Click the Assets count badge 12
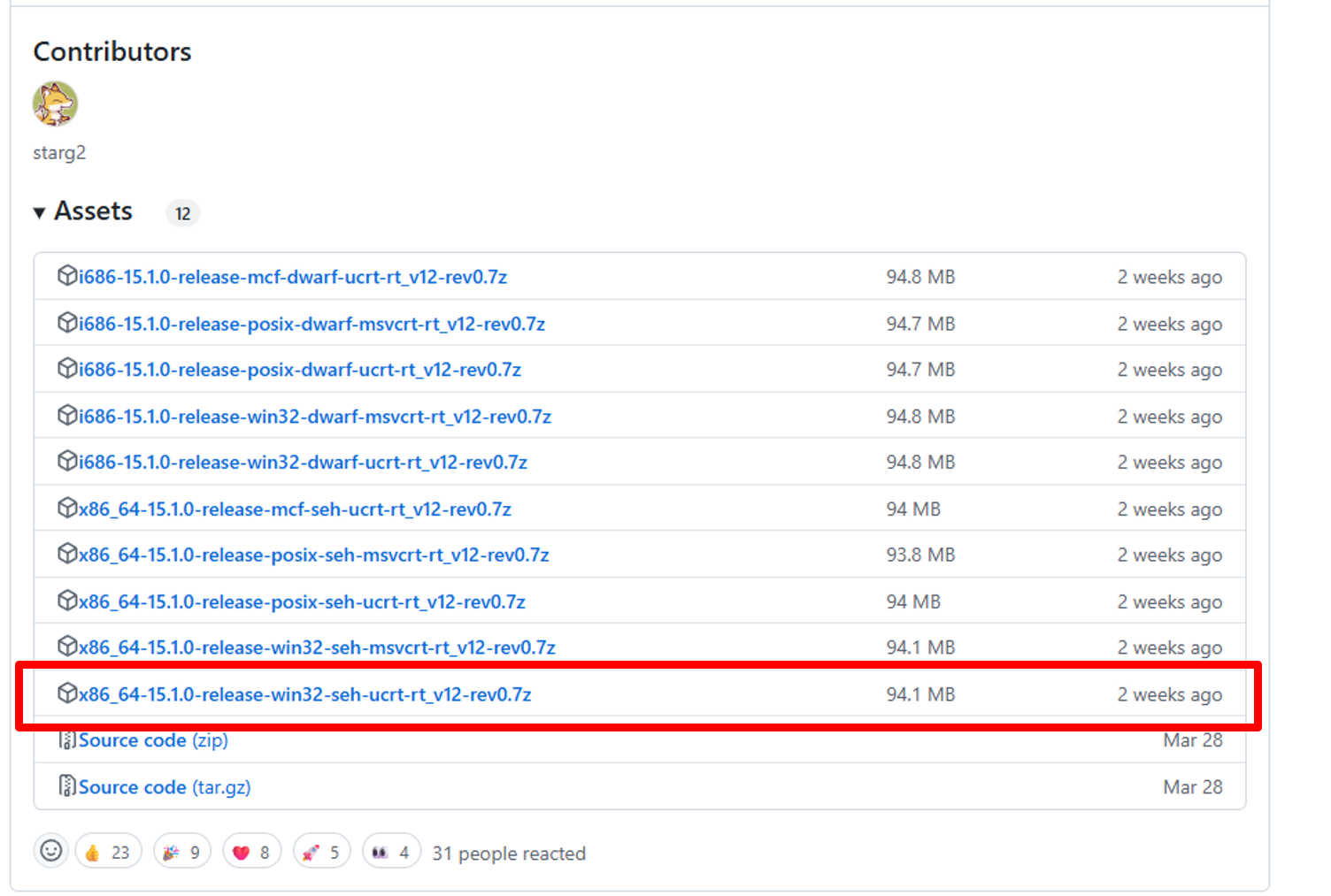Screen dimensions: 1331x896 [183, 213]
